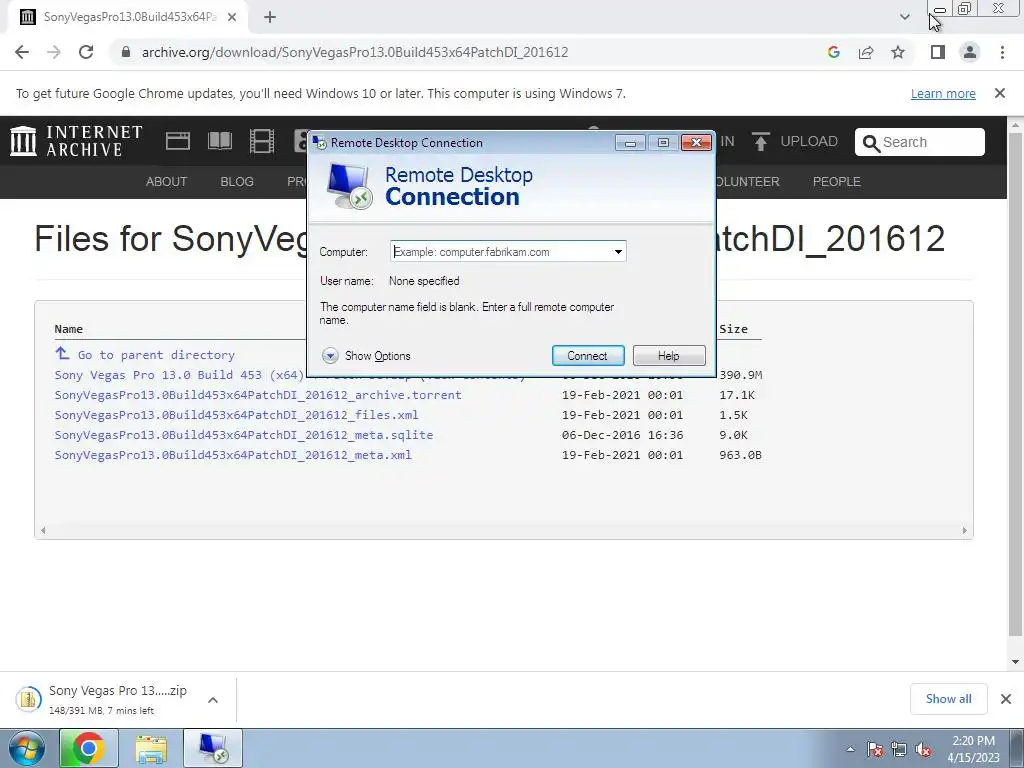
Task: Click UPLOAD in Archive navbar
Action: click(795, 141)
